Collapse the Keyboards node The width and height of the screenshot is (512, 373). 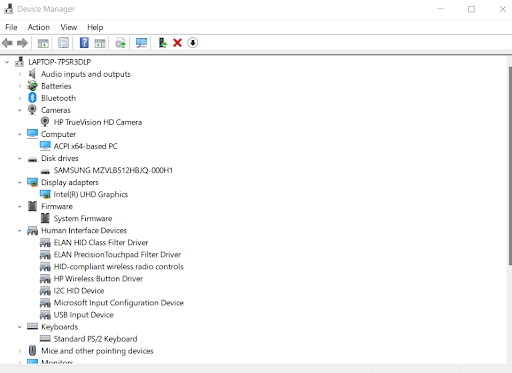click(20, 327)
